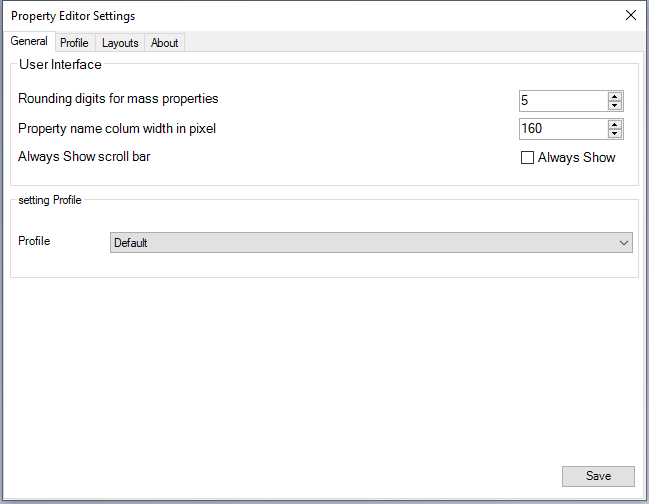Enable the Always Show checkbox
The width and height of the screenshot is (649, 504).
[x=527, y=158]
